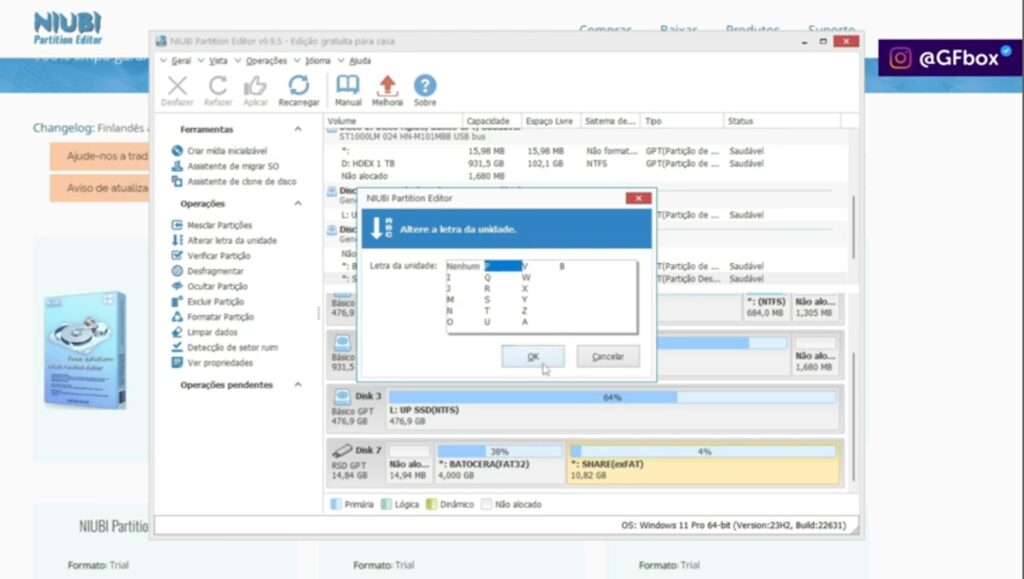Collapse the Operações pendentes section

pyautogui.click(x=298, y=385)
